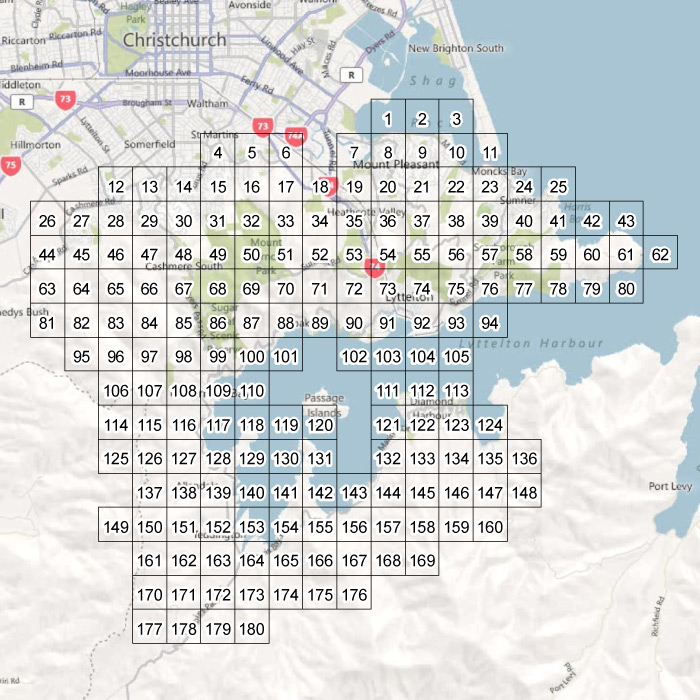Click the Somerfield suburb label
Viewport: 700px width, 700px height.
[150, 144]
